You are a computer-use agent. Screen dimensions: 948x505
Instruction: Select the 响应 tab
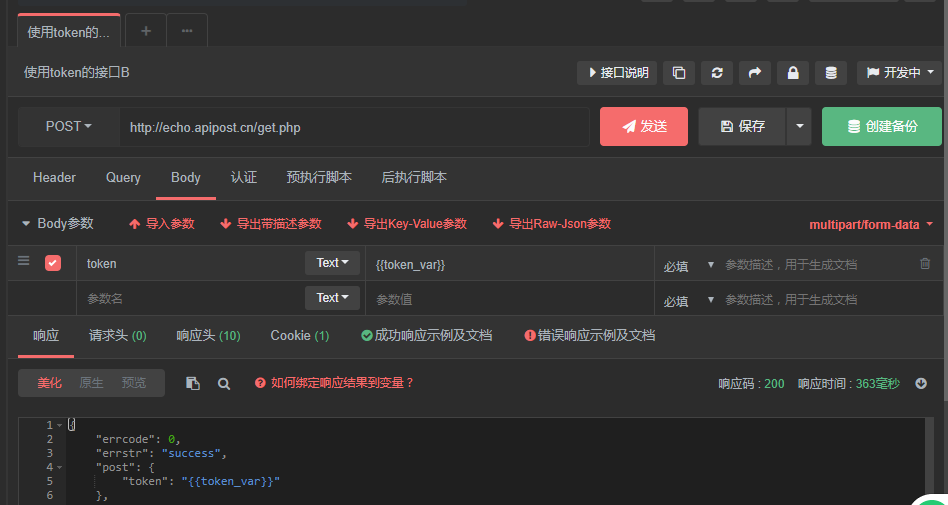click(x=46, y=336)
